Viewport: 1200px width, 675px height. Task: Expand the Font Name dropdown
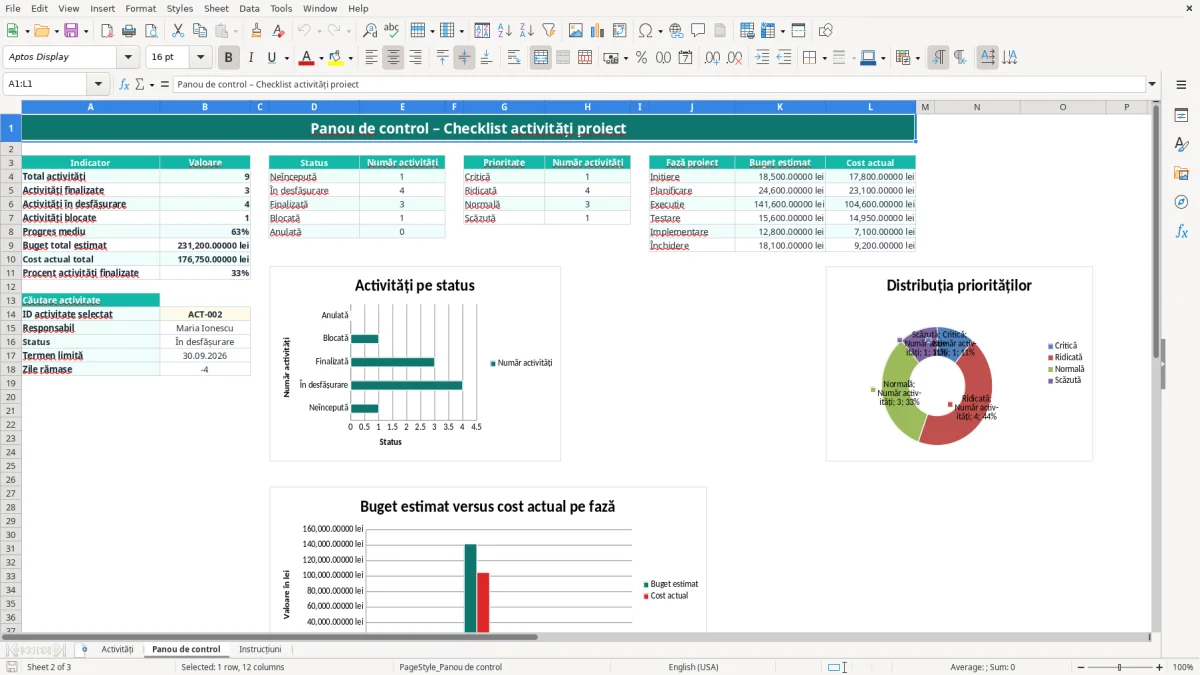click(x=128, y=58)
